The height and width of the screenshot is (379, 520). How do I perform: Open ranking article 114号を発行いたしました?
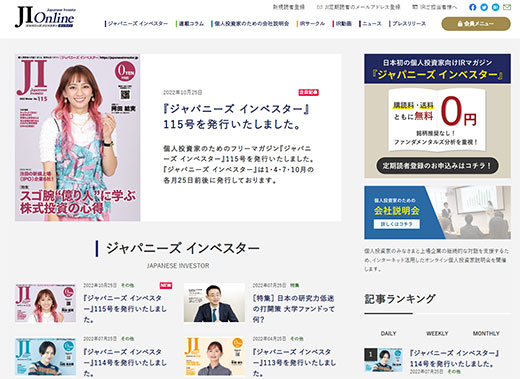[454, 358]
